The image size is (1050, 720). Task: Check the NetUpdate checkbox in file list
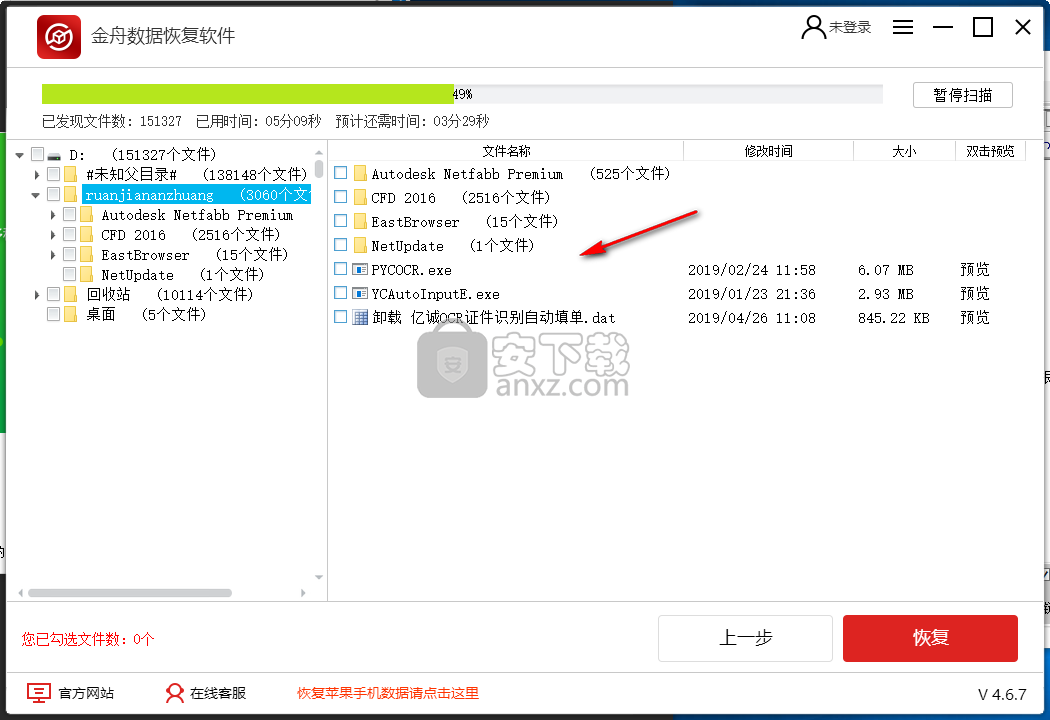pos(341,245)
